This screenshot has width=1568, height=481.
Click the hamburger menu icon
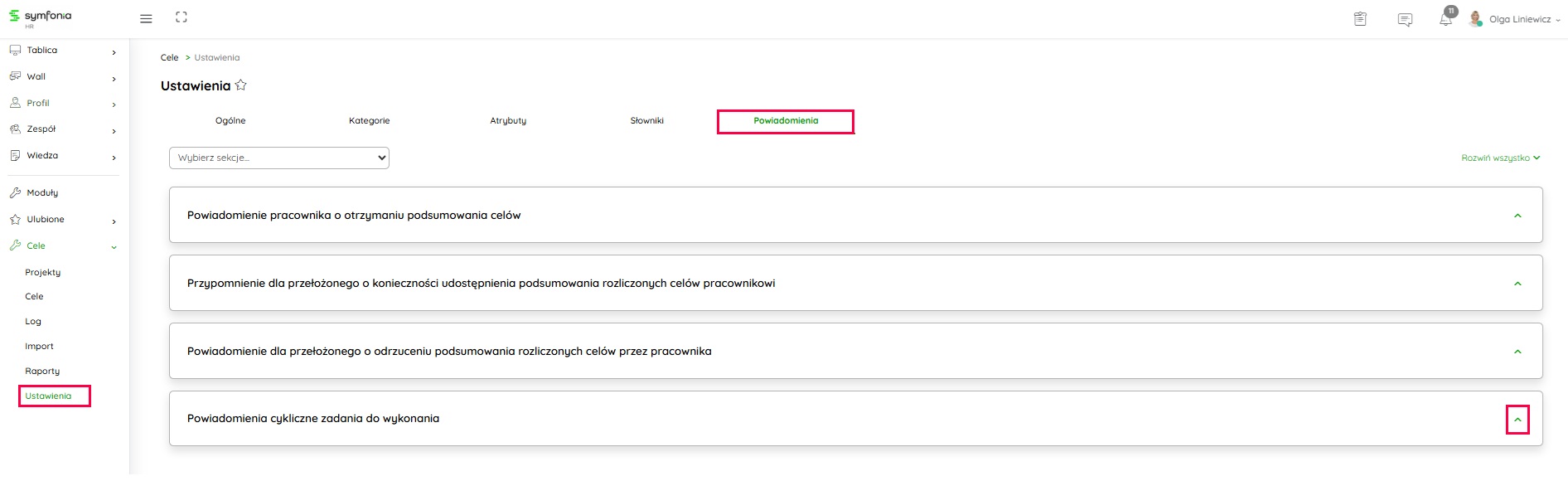[x=146, y=18]
